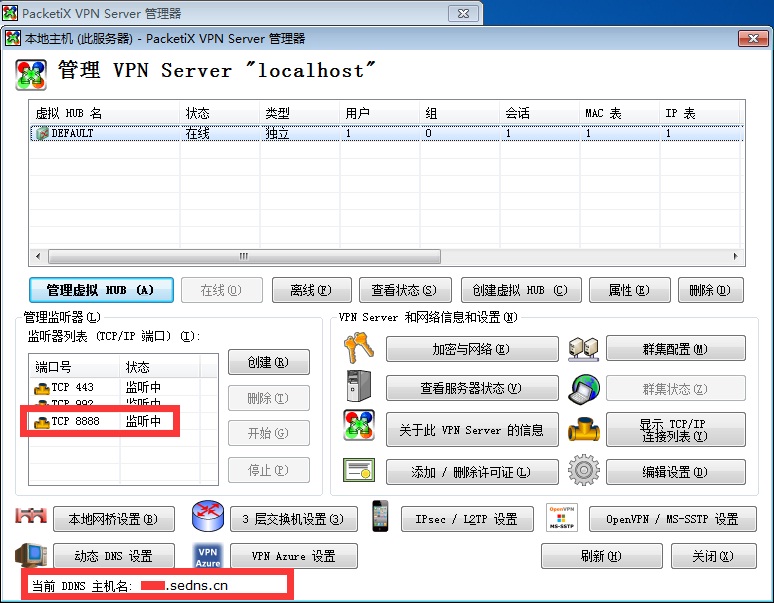Viewport: 774px width, 603px height.
Task: Click the OpenVPN MS-SSTP logo icon
Action: pos(562,518)
